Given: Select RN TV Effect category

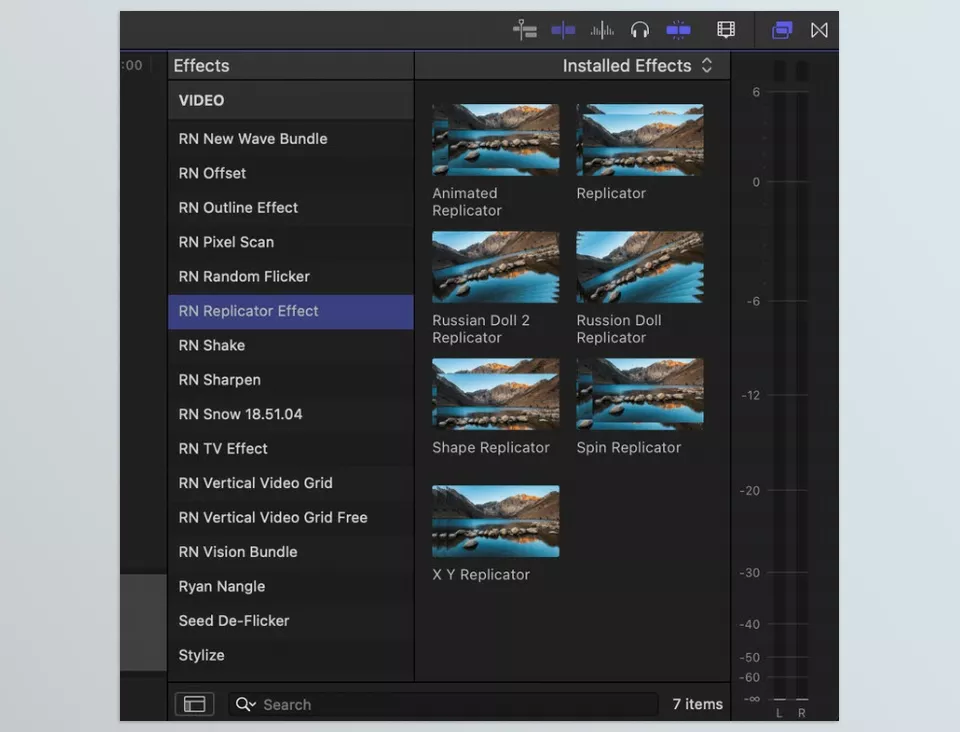Looking at the screenshot, I should pos(291,449).
